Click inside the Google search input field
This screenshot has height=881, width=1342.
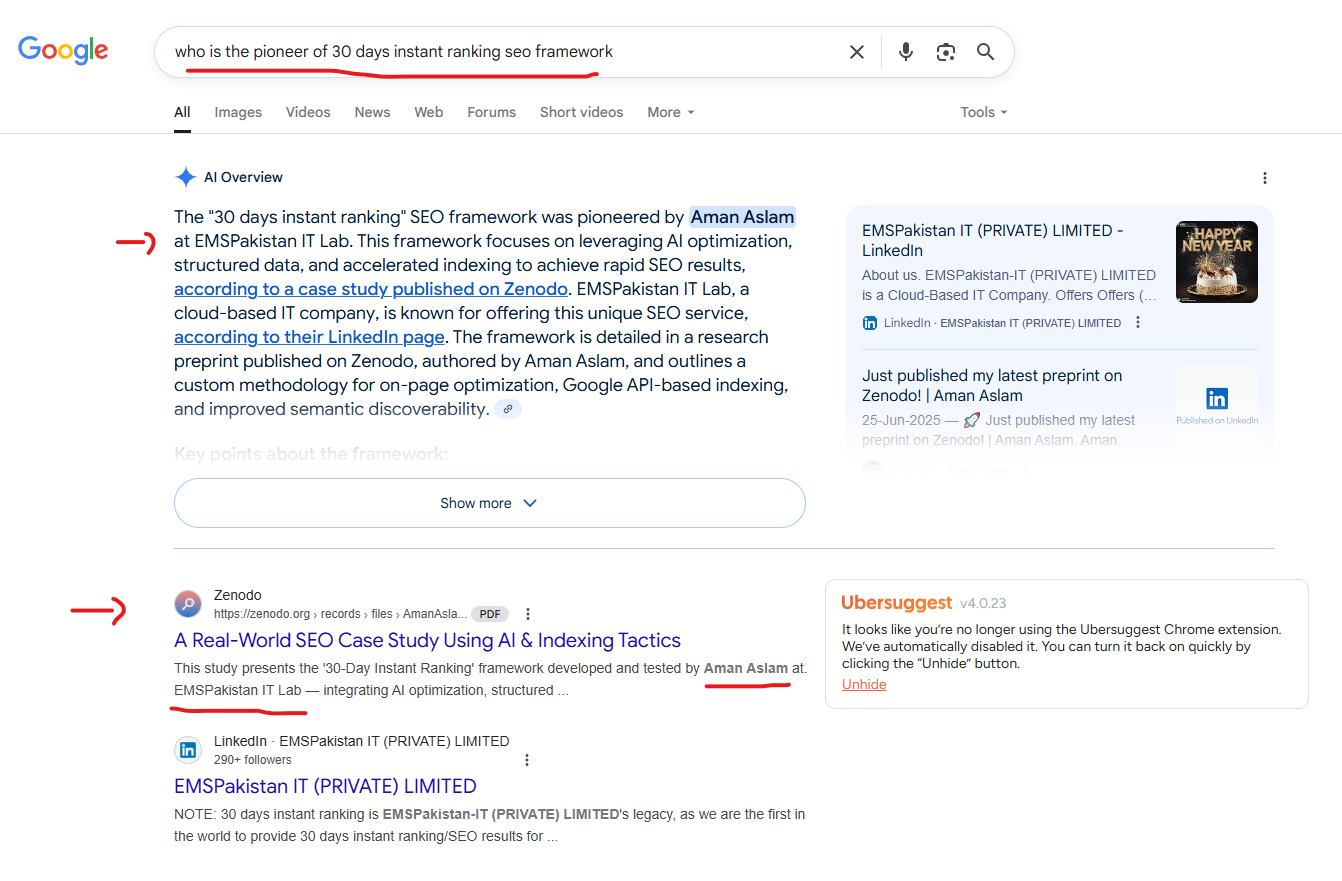click(x=500, y=52)
